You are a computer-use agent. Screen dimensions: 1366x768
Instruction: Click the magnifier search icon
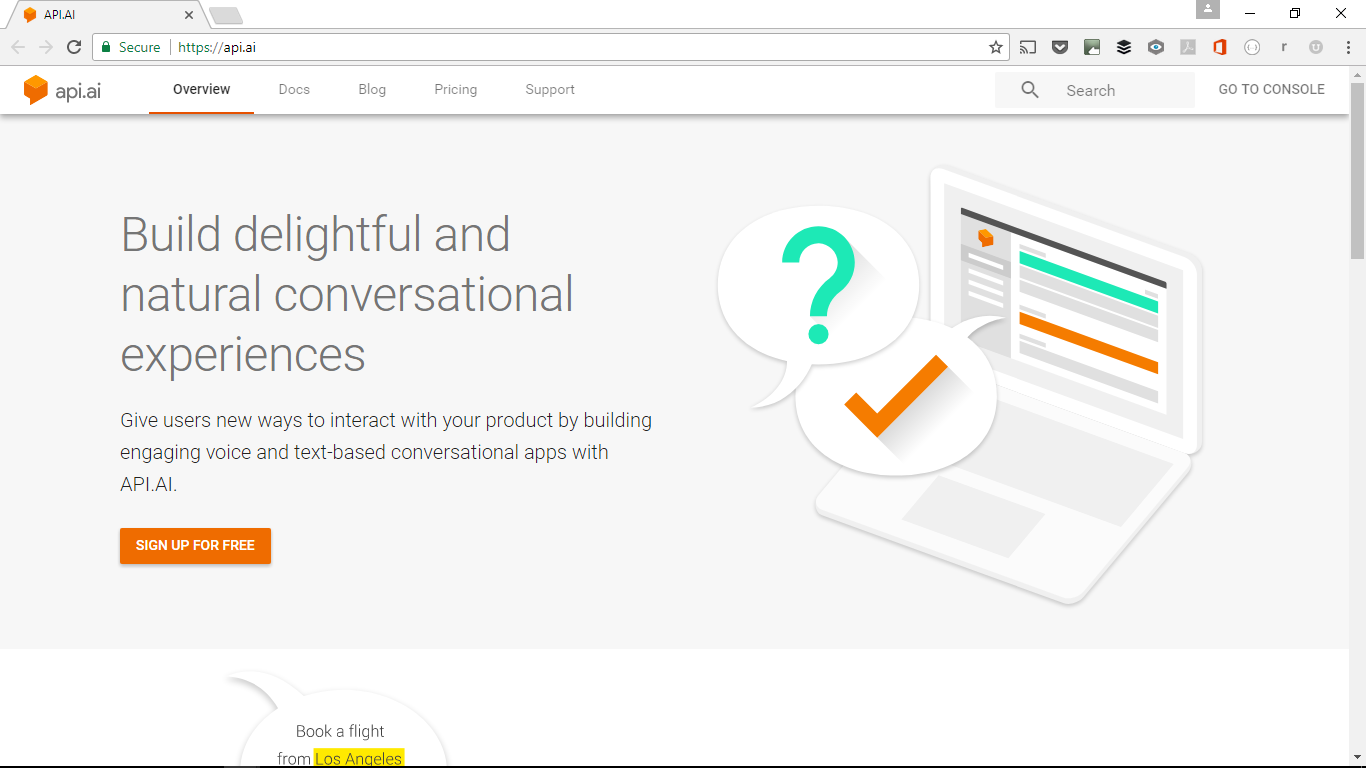click(x=1030, y=90)
